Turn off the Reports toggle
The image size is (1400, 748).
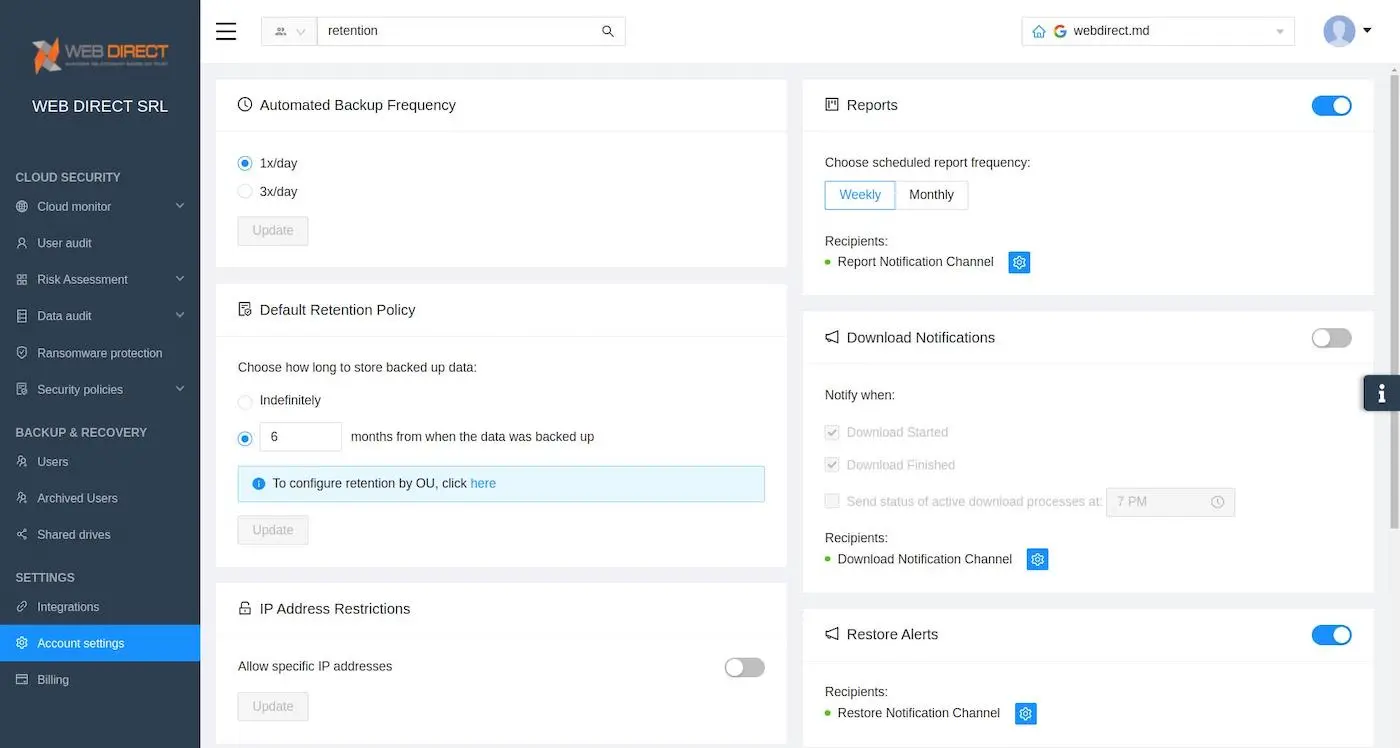click(1331, 105)
